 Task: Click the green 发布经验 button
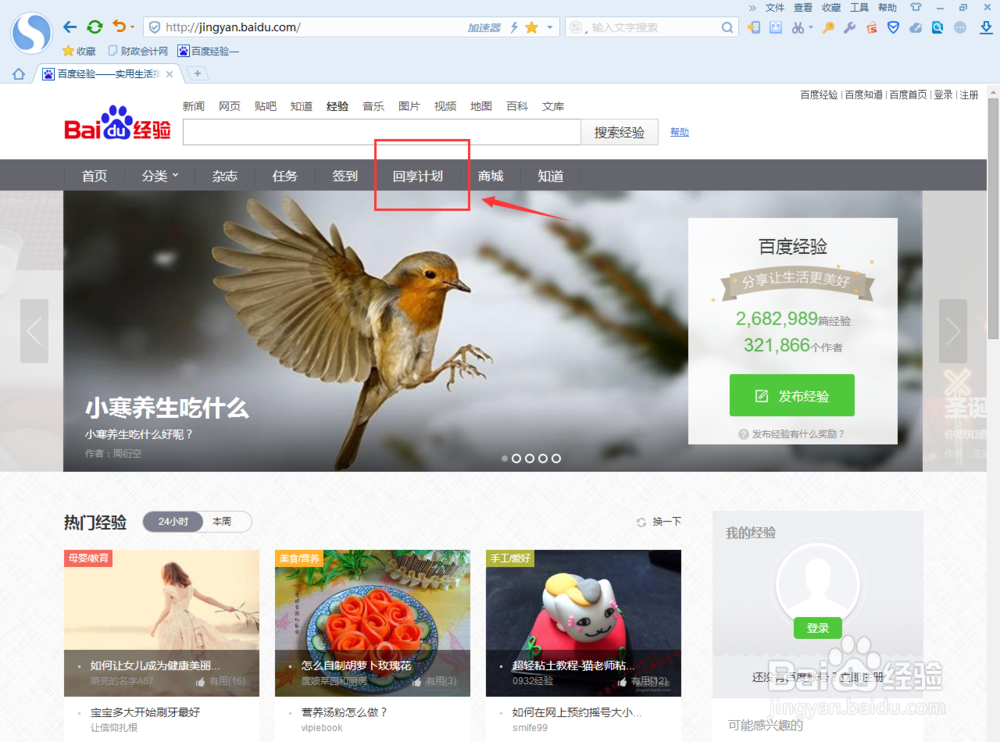(792, 396)
